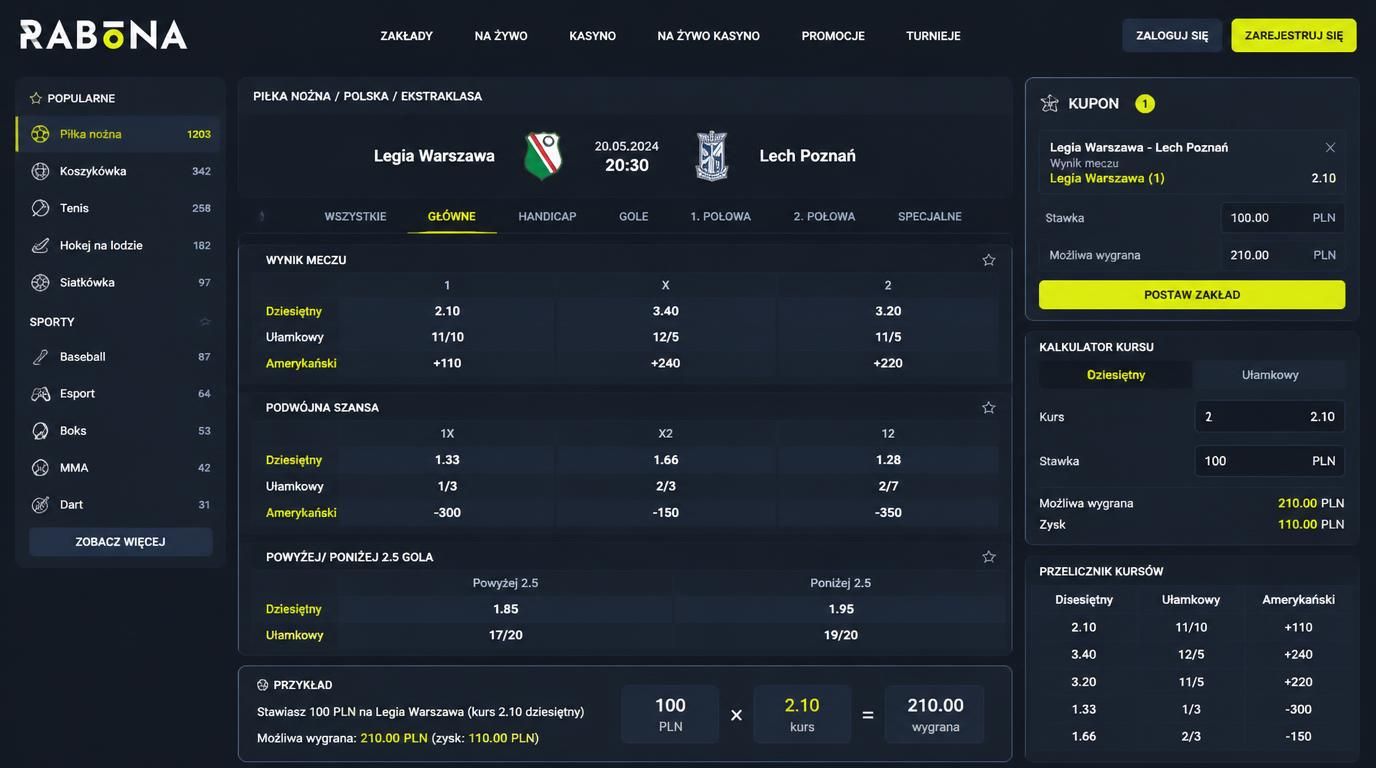Screen dimensions: 1376x768
Task: Pick the 1.85 odds for Powyżej 2.5
Action: point(506,609)
